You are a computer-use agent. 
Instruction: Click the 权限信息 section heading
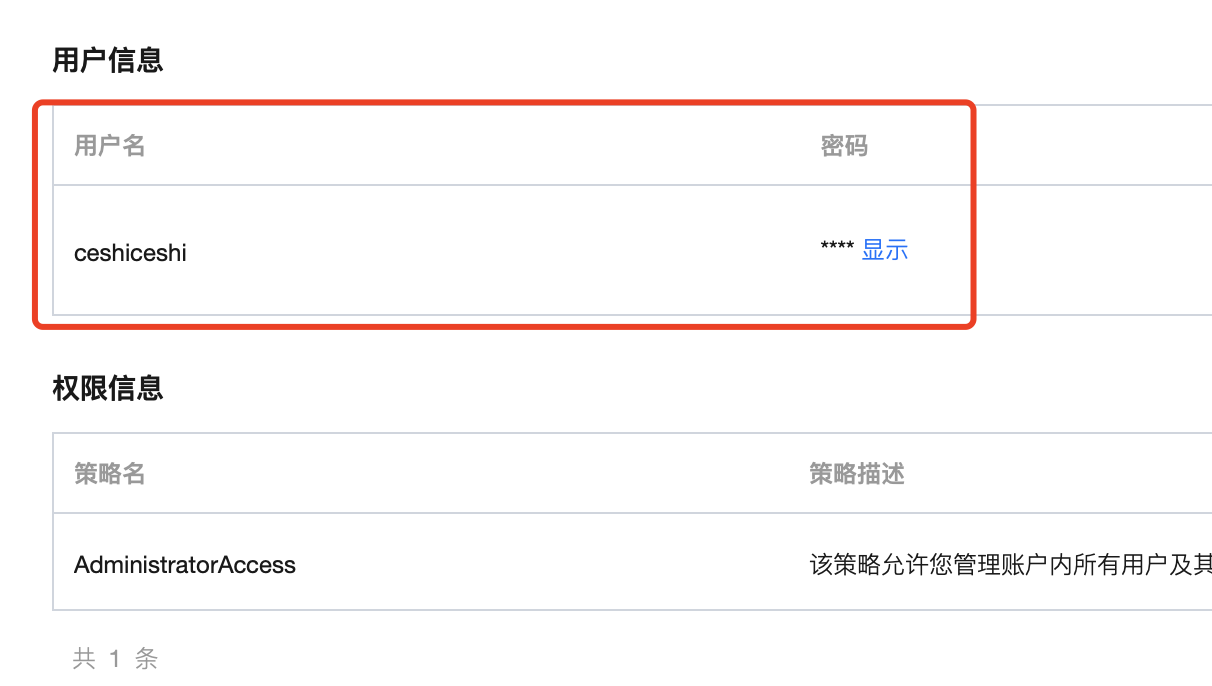108,388
